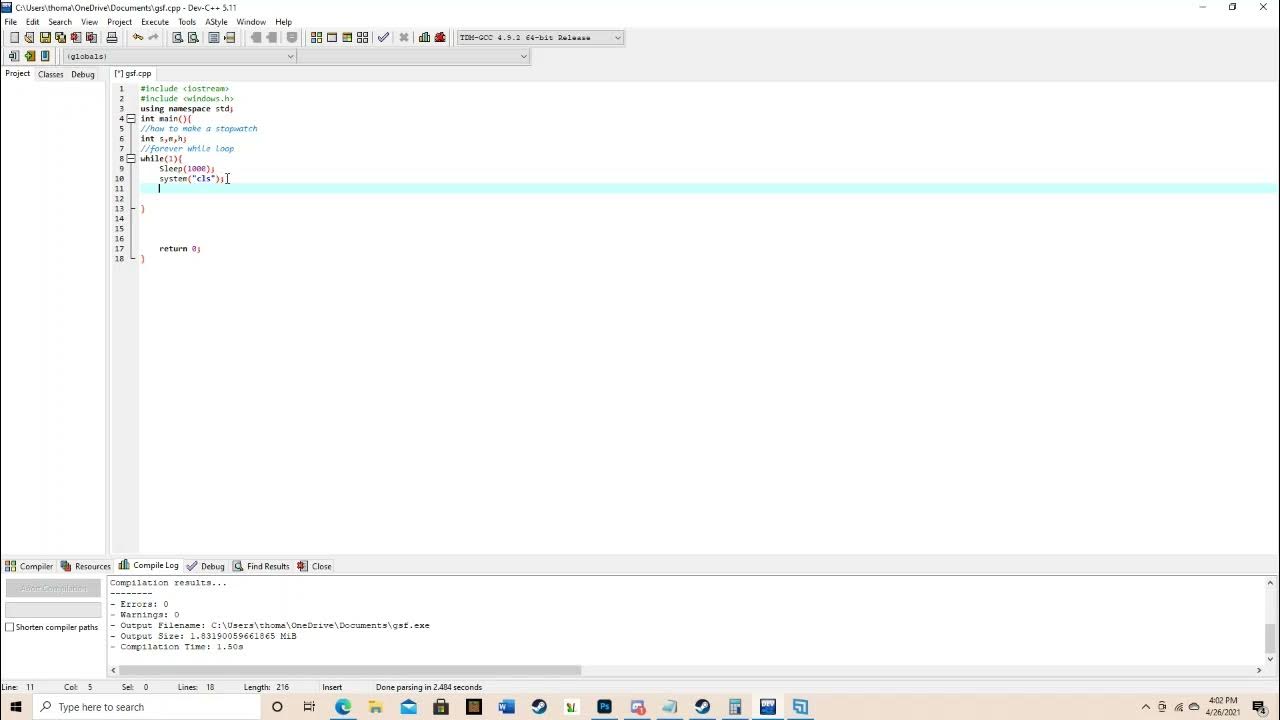Open the Tools menu

pos(187,22)
